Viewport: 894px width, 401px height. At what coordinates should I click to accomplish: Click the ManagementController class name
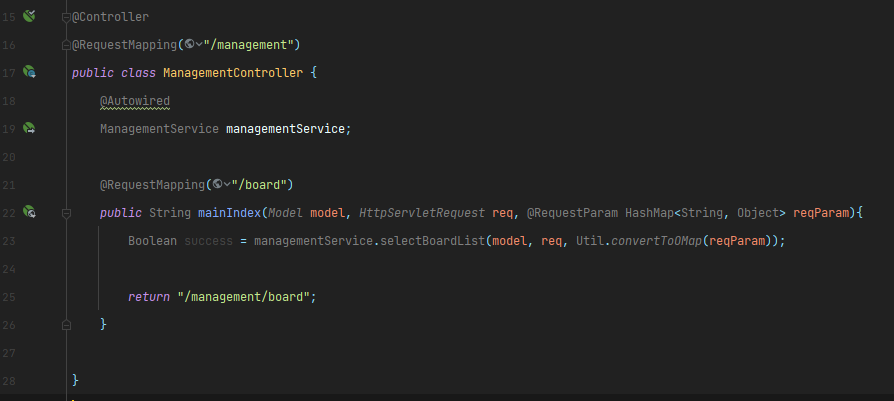pos(233,73)
